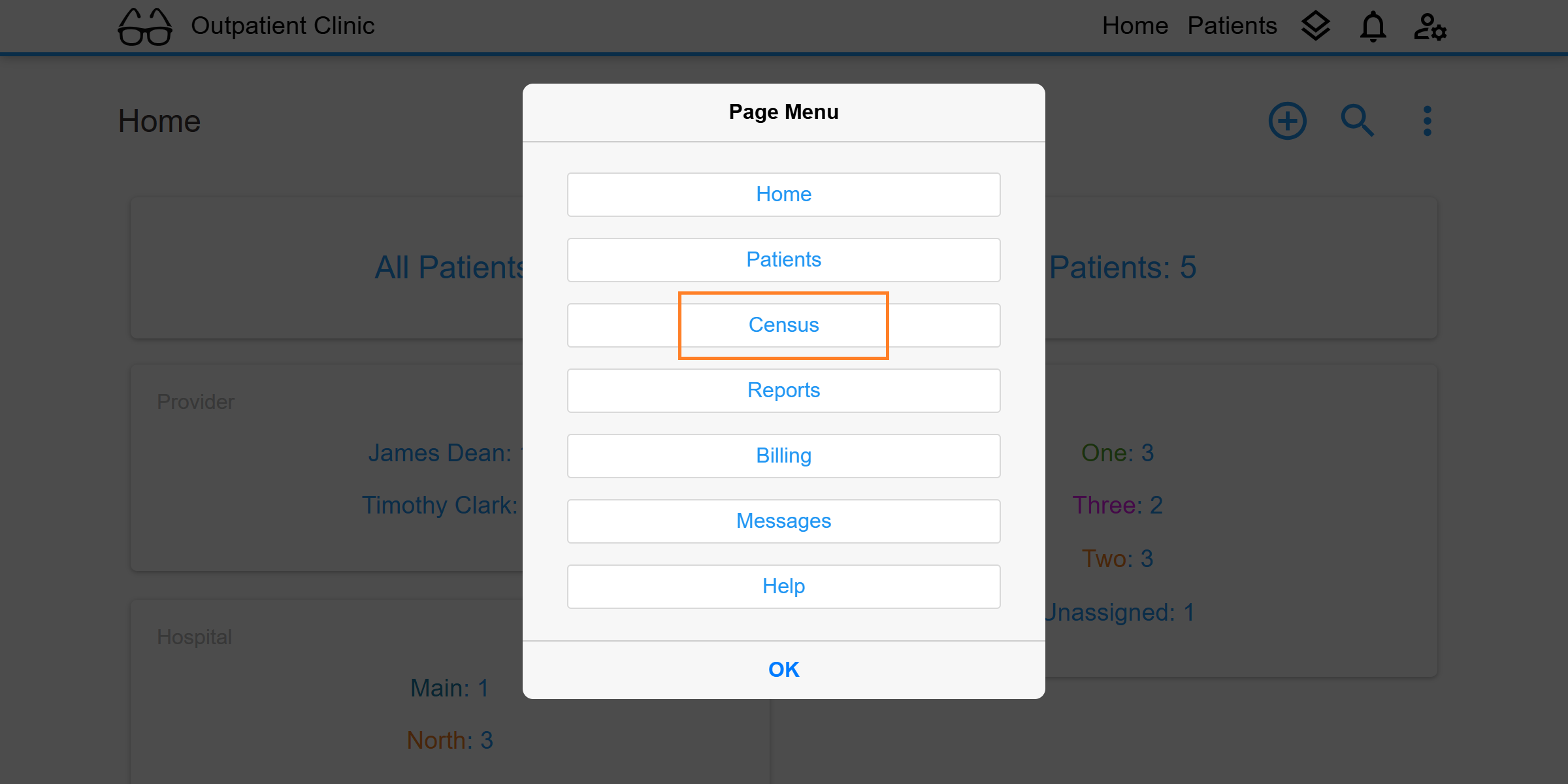Viewport: 1568px width, 784px height.
Task: Open the user settings icon
Action: [1430, 27]
